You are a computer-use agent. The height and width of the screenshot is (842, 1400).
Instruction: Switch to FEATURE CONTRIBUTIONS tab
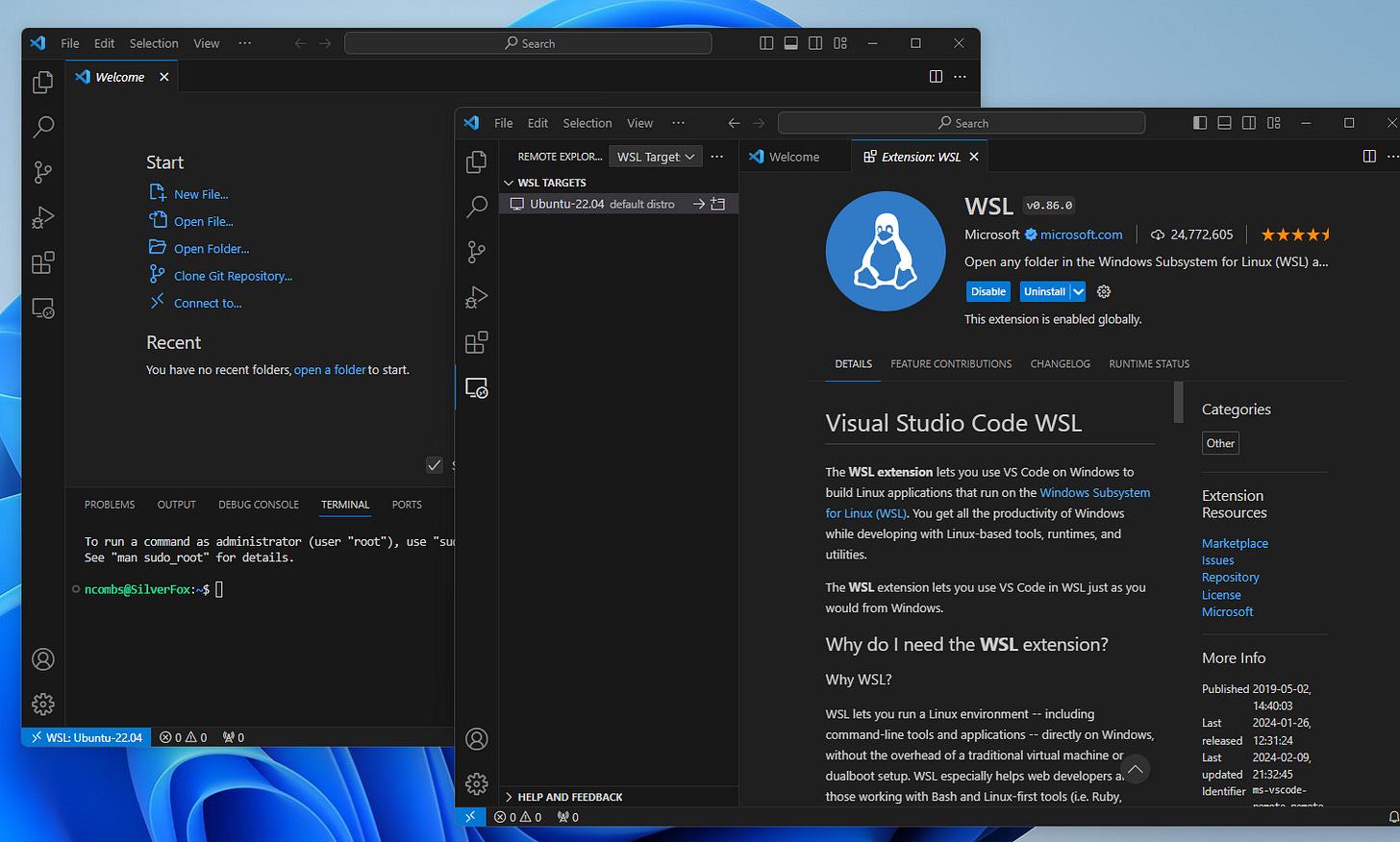pos(951,364)
